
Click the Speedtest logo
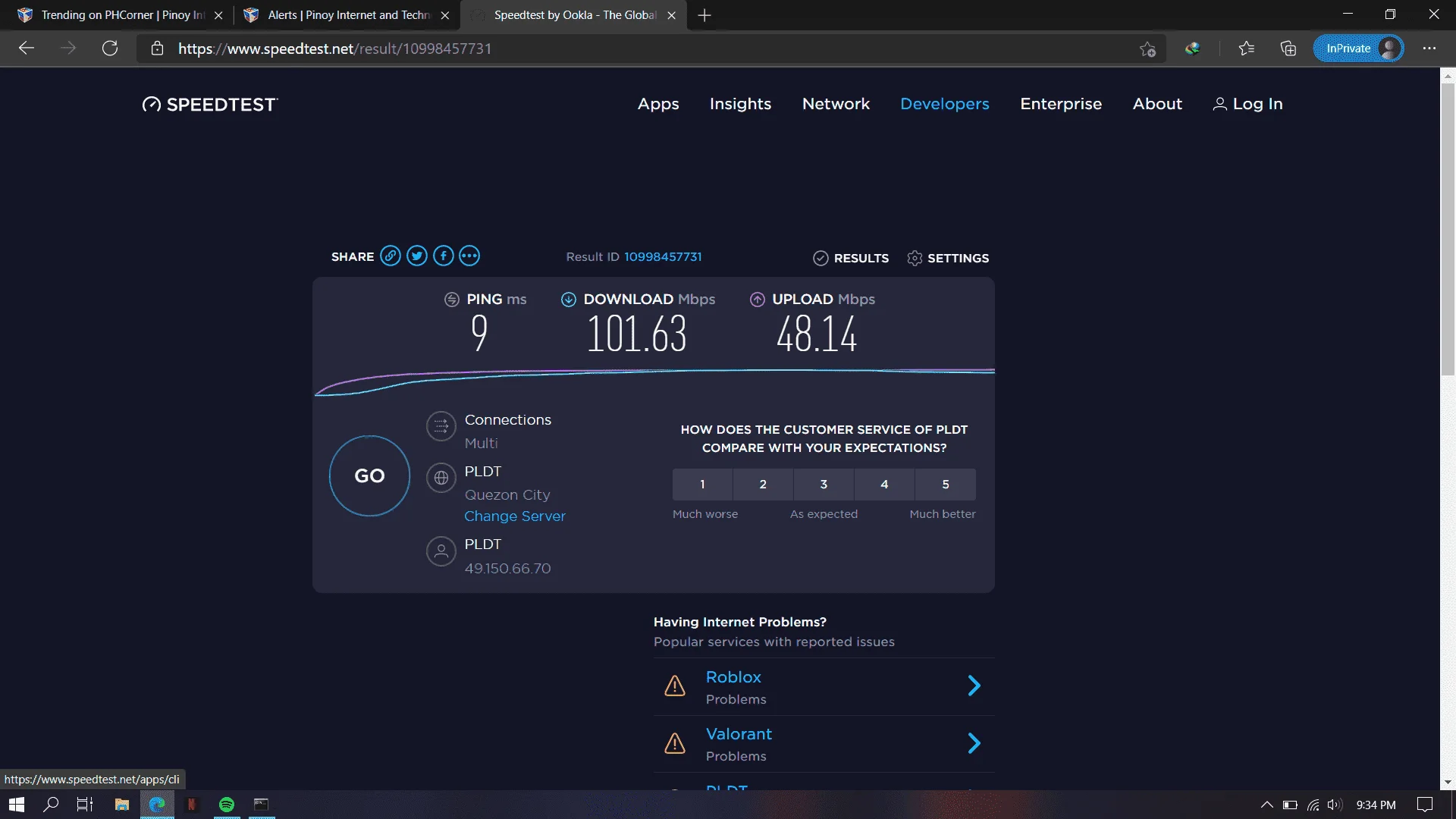click(x=210, y=105)
